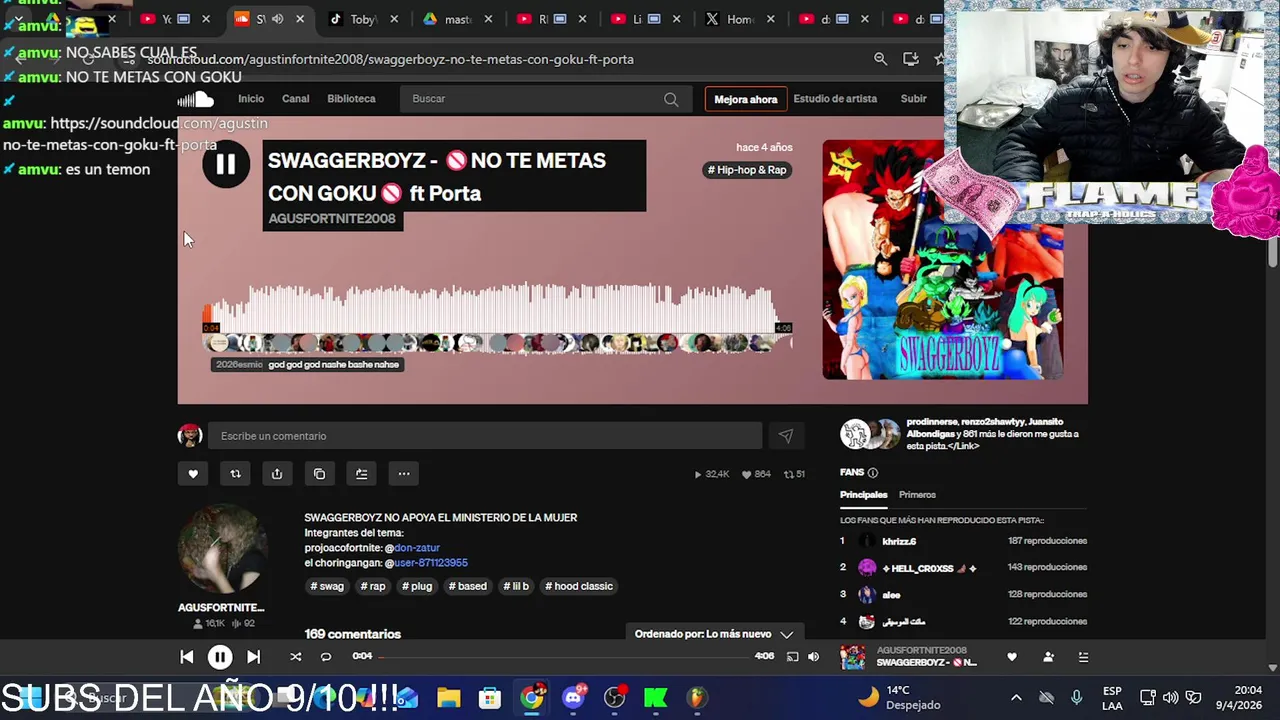
Task: Expand the Ordenado por: Lo más nuevo dropdown
Action: pos(714,634)
